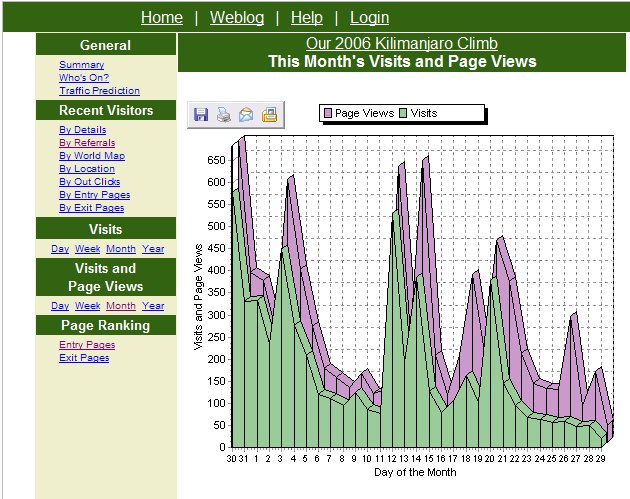The image size is (630, 499).
Task: View recent visitors By World Map
Action: coord(92,156)
